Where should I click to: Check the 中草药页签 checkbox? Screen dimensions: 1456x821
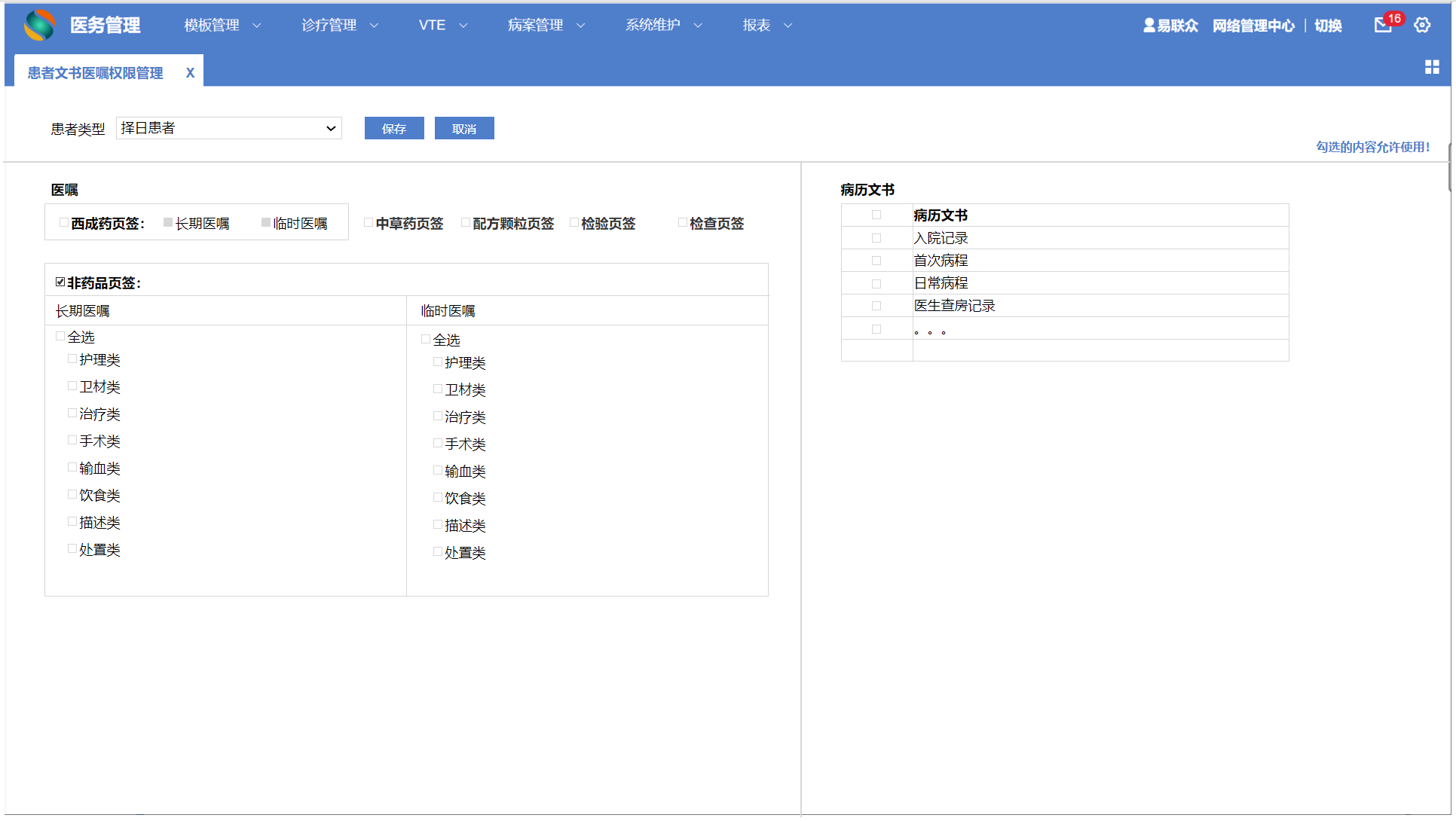click(369, 222)
